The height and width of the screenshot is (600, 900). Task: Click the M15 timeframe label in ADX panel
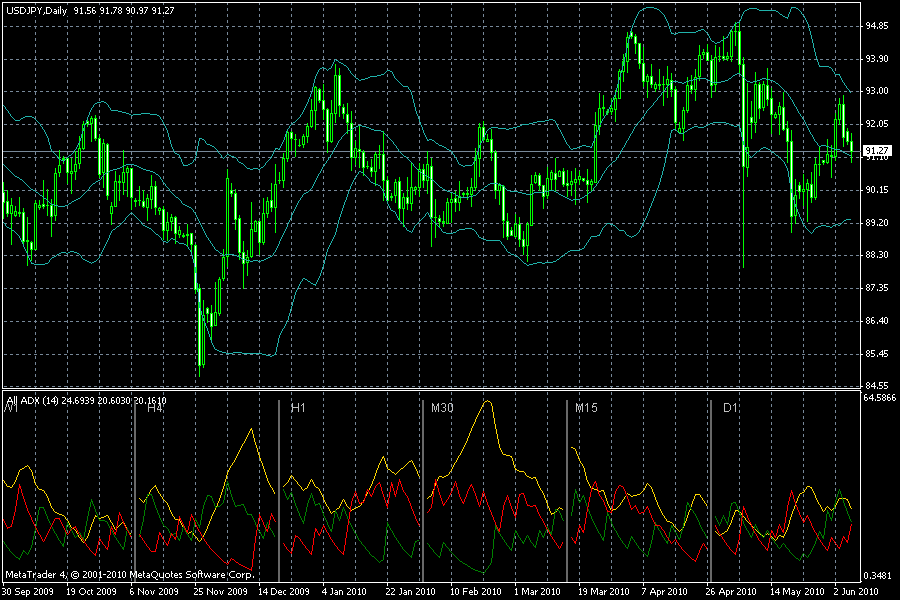pos(586,408)
